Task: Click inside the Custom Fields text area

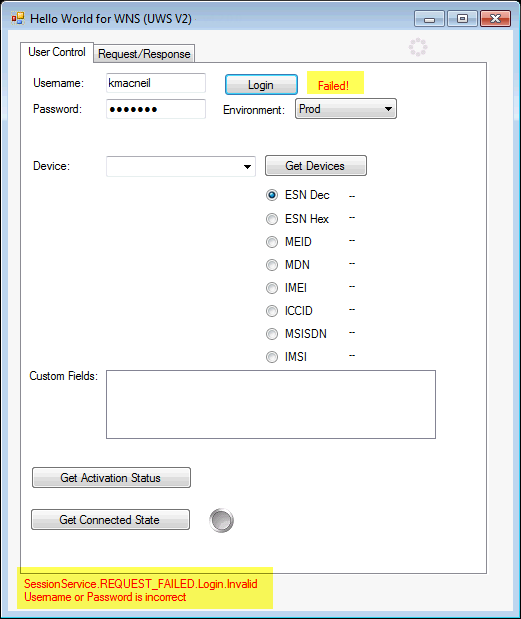Action: 271,404
